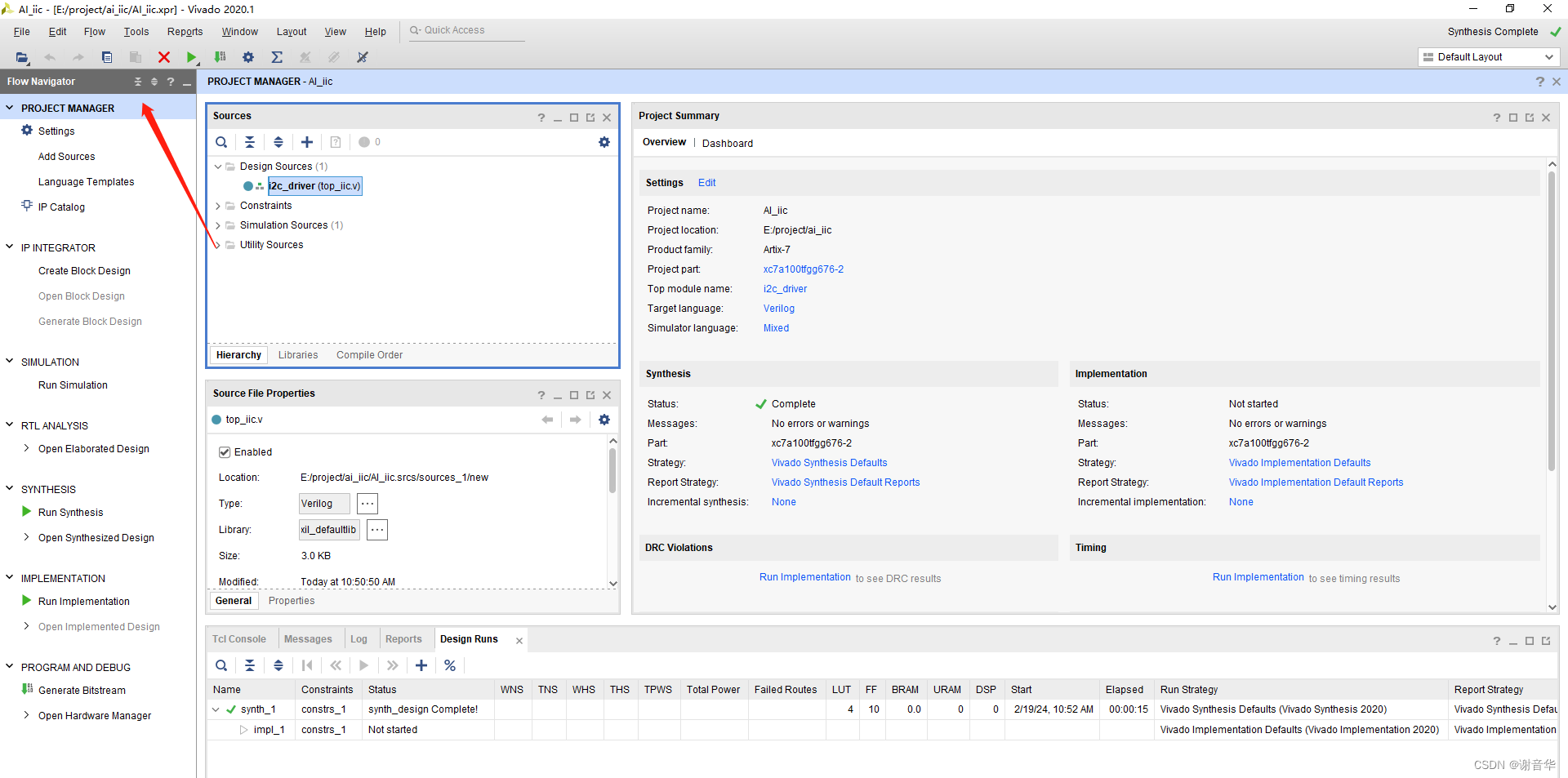
Task: Open Default Layout dropdown
Action: point(1489,57)
